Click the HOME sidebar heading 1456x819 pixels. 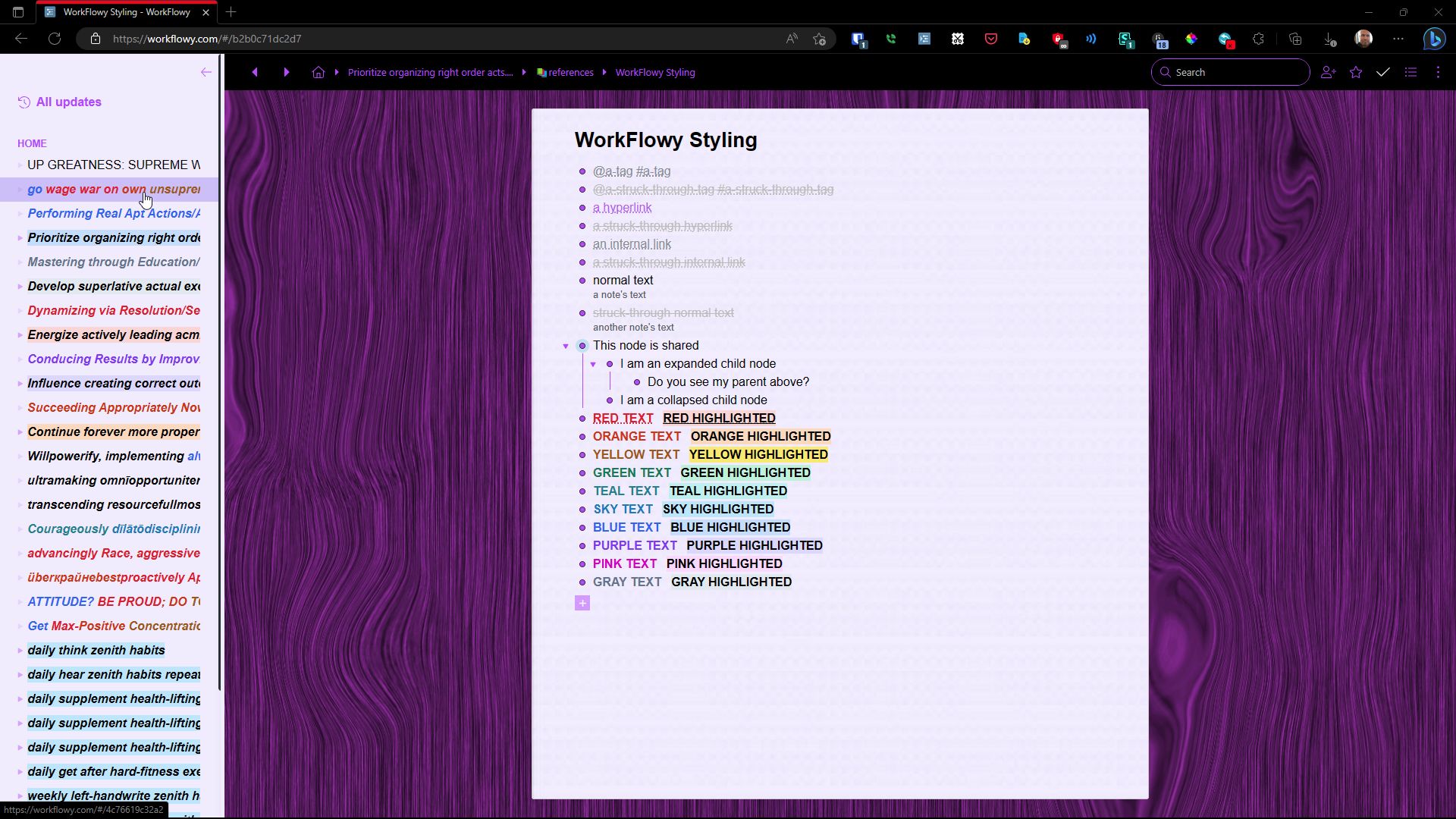[32, 143]
